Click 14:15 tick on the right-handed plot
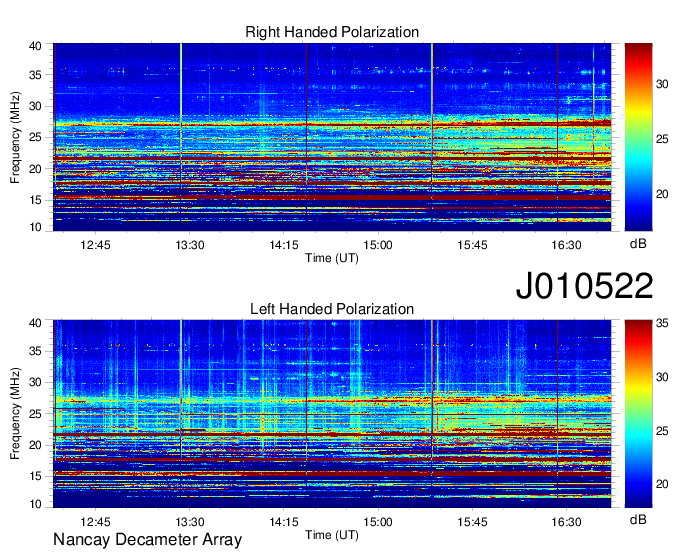This screenshot has height=552, width=680. (284, 245)
